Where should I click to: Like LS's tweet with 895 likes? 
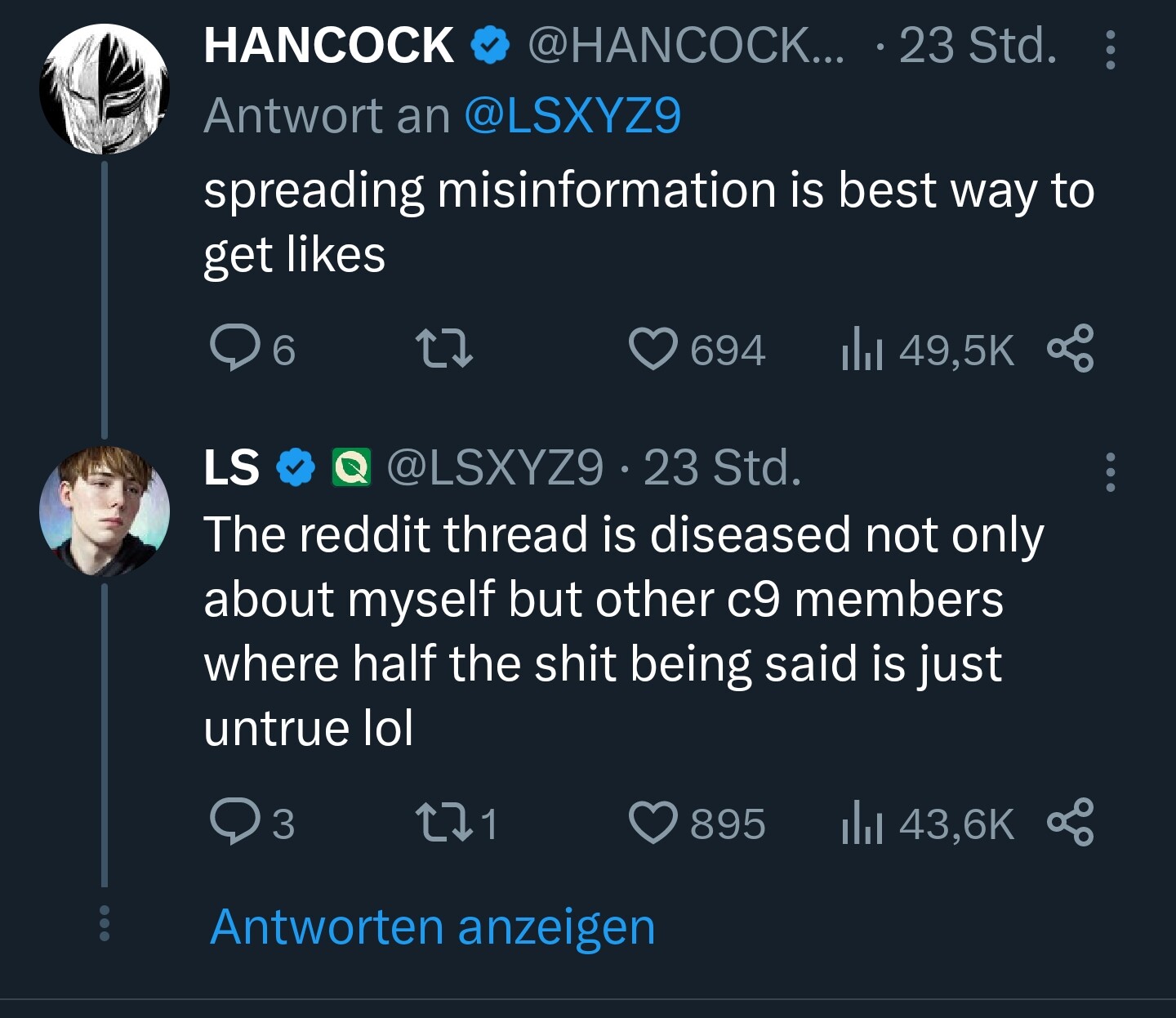click(653, 823)
